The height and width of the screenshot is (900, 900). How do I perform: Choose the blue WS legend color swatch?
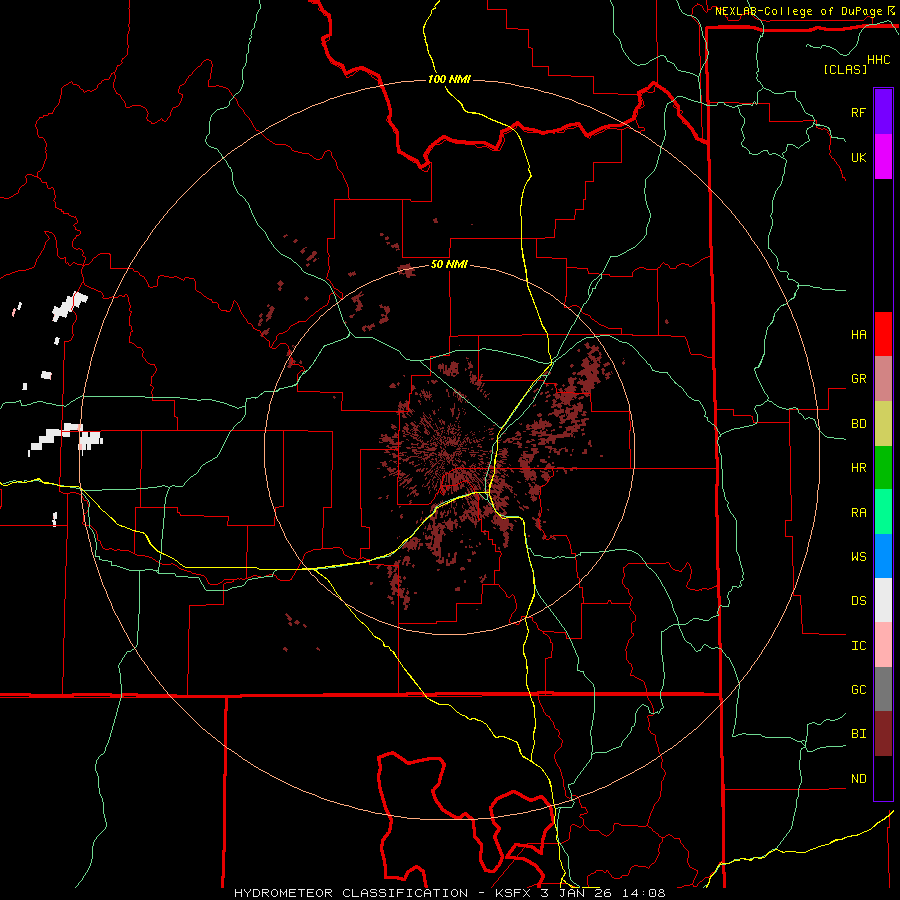[x=883, y=556]
